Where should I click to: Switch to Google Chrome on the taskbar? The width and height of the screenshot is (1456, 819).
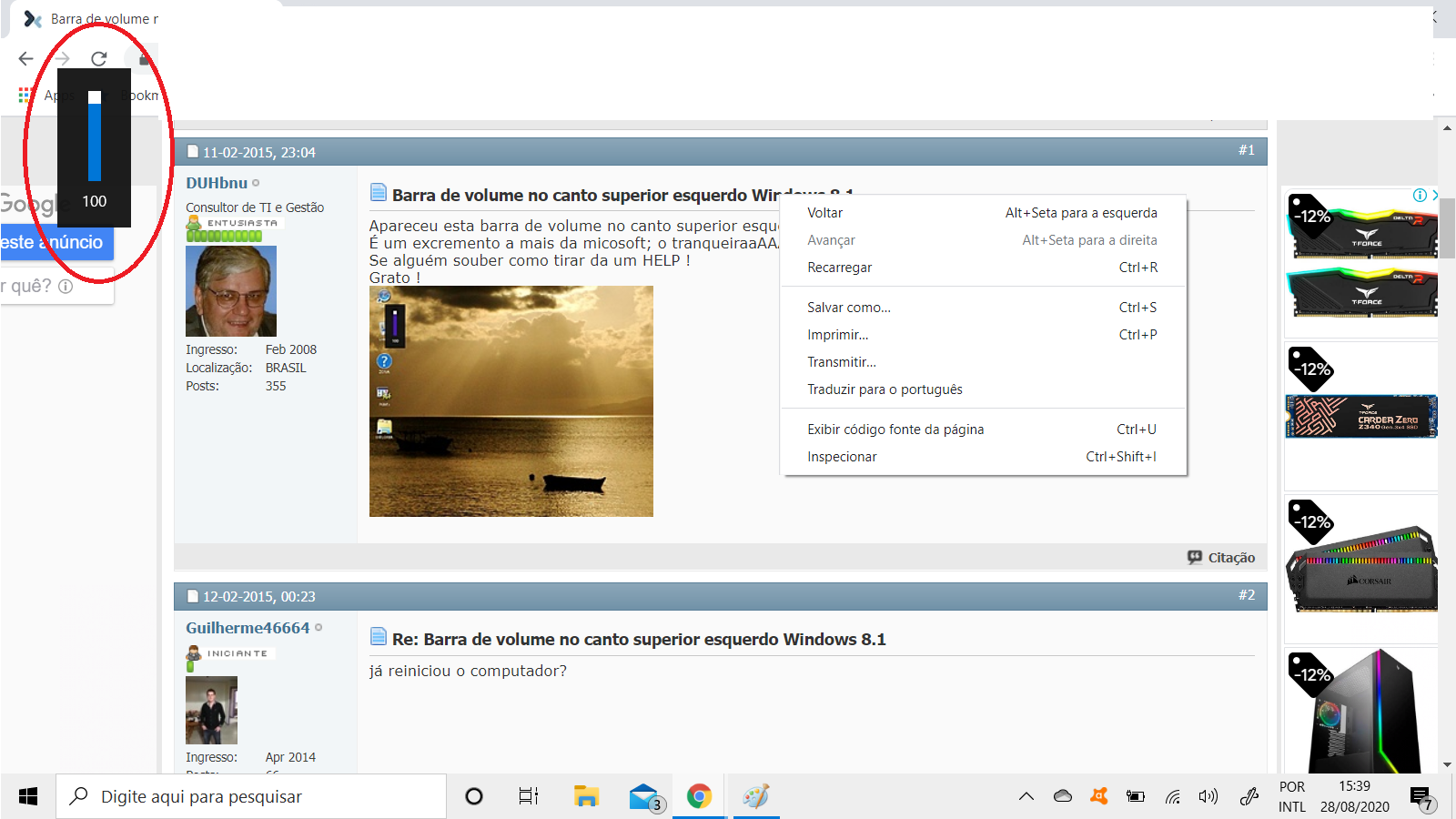tap(699, 796)
